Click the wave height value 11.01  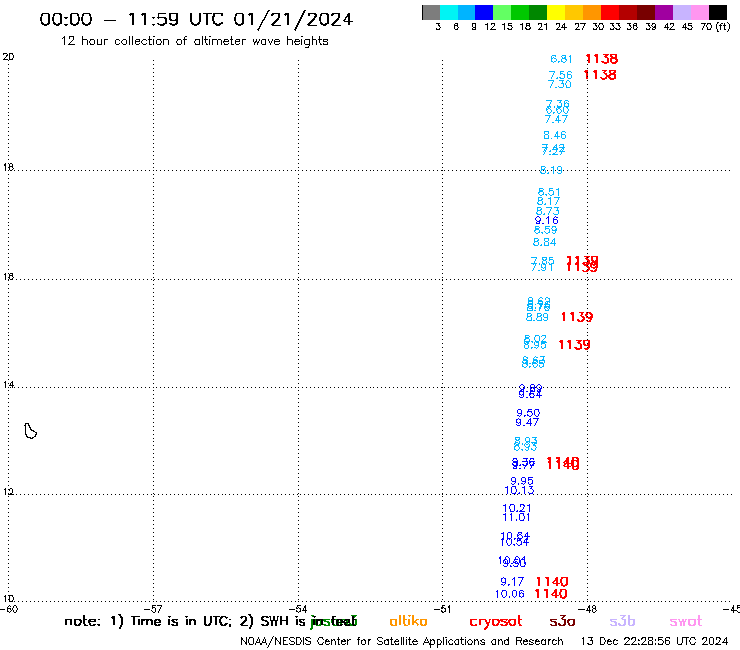pos(516,517)
